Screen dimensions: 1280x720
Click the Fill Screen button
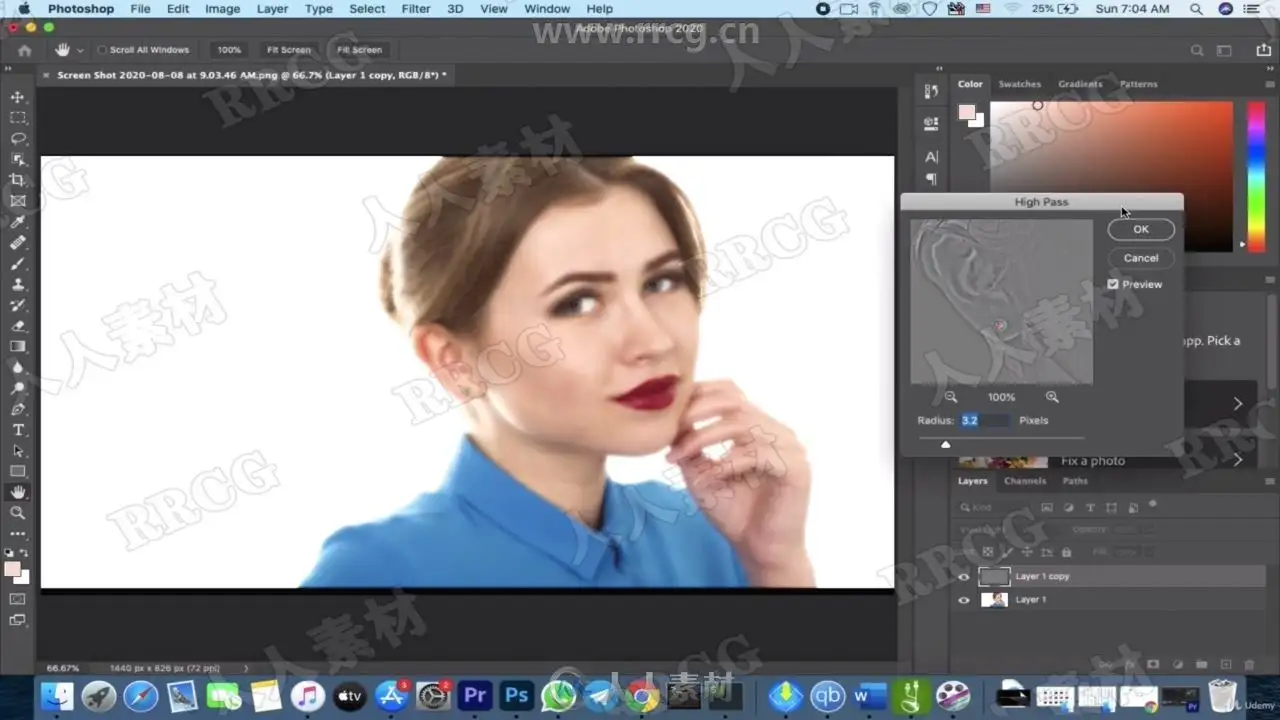(359, 50)
